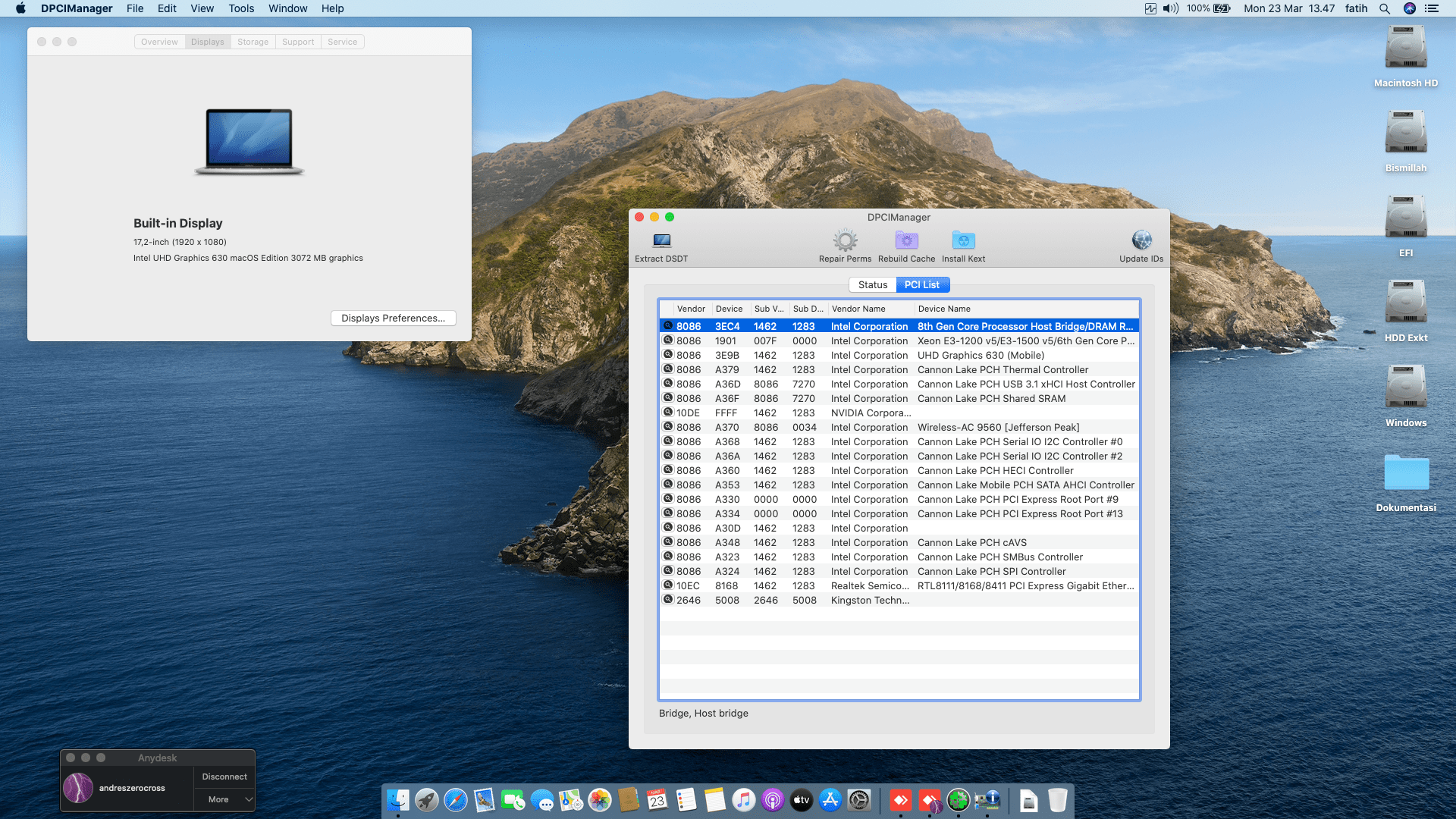Open Messages from the dock
Screen dimensions: 1456x819
[542, 800]
